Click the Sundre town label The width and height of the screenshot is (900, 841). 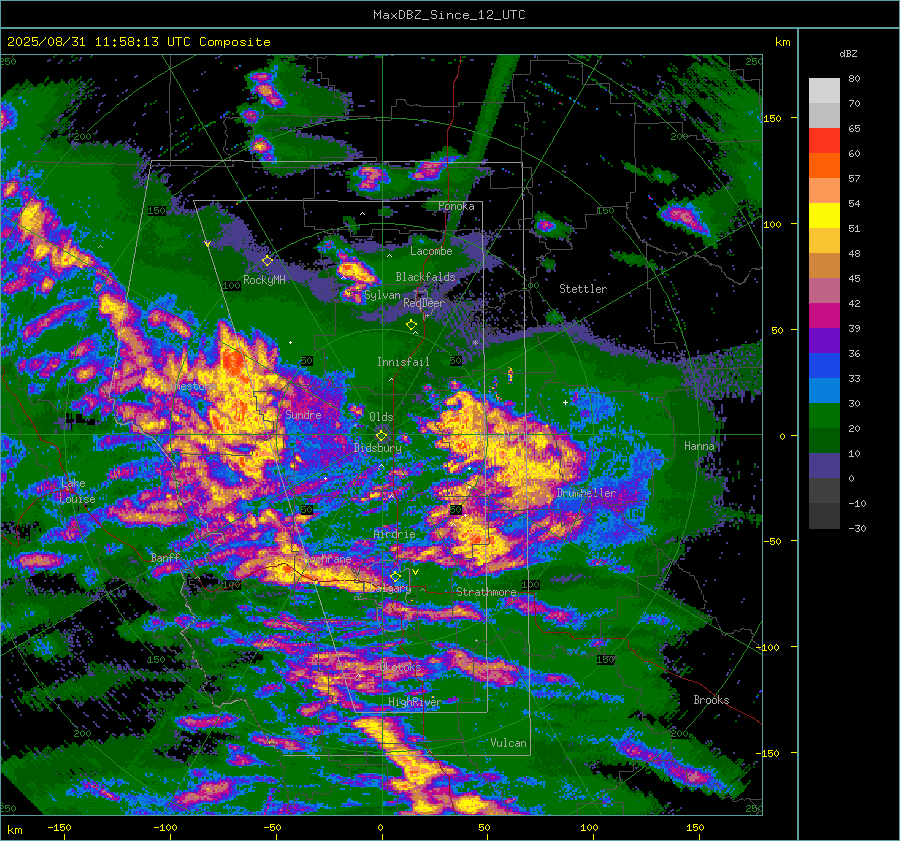(303, 414)
